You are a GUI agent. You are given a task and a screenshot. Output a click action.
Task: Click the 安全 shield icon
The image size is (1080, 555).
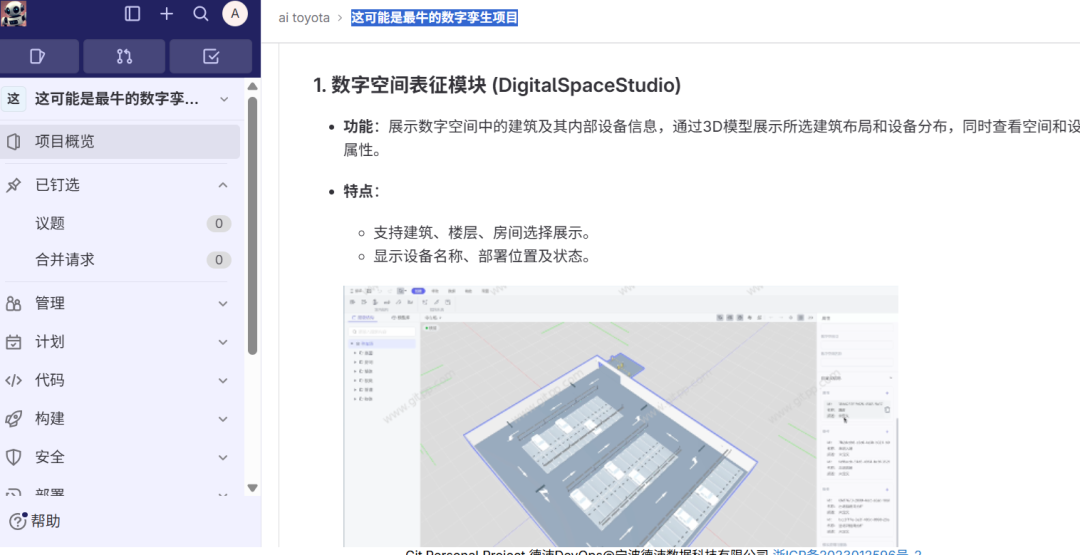13,457
